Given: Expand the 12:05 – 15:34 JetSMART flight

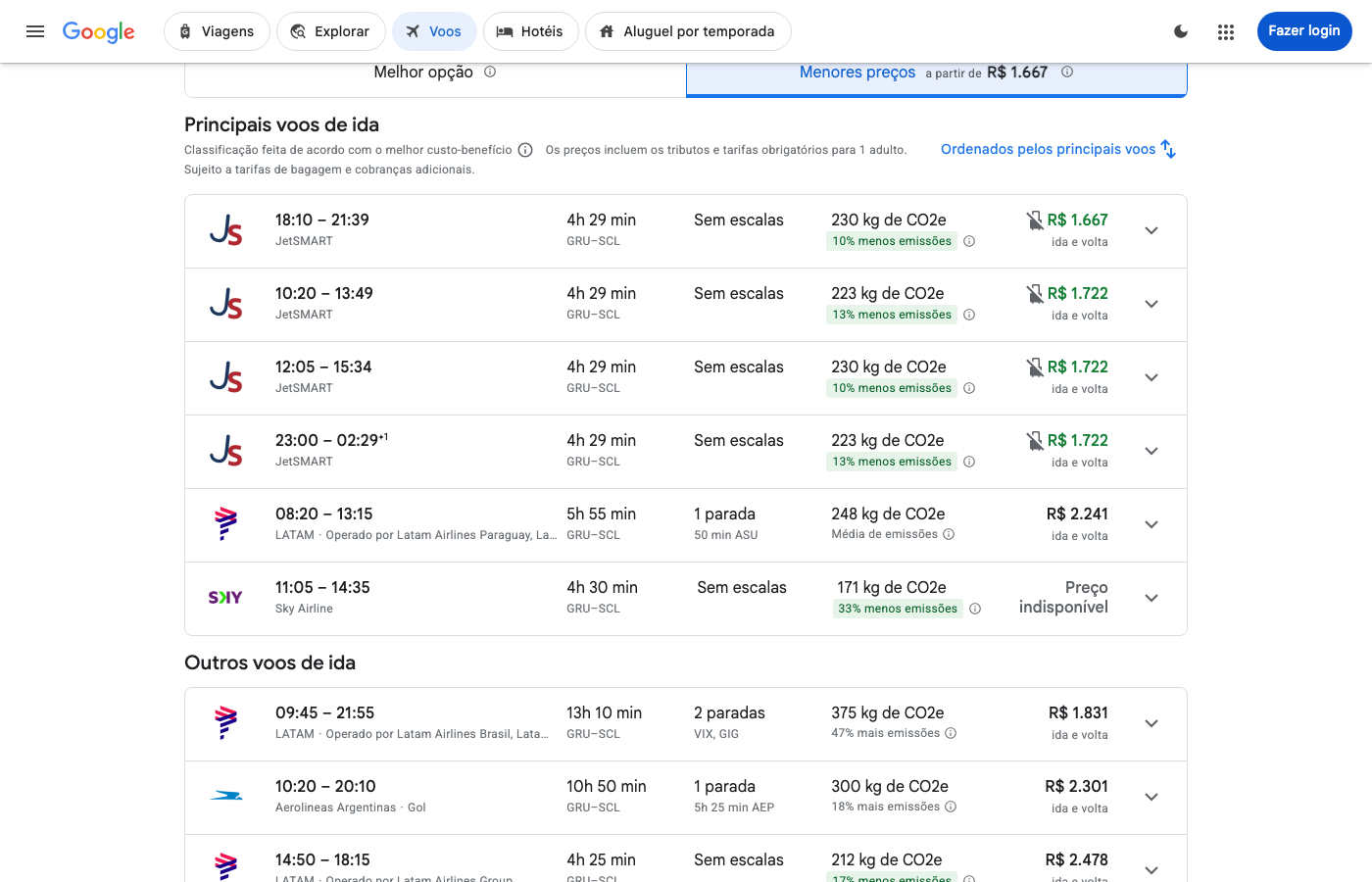Looking at the screenshot, I should pyautogui.click(x=1151, y=378).
